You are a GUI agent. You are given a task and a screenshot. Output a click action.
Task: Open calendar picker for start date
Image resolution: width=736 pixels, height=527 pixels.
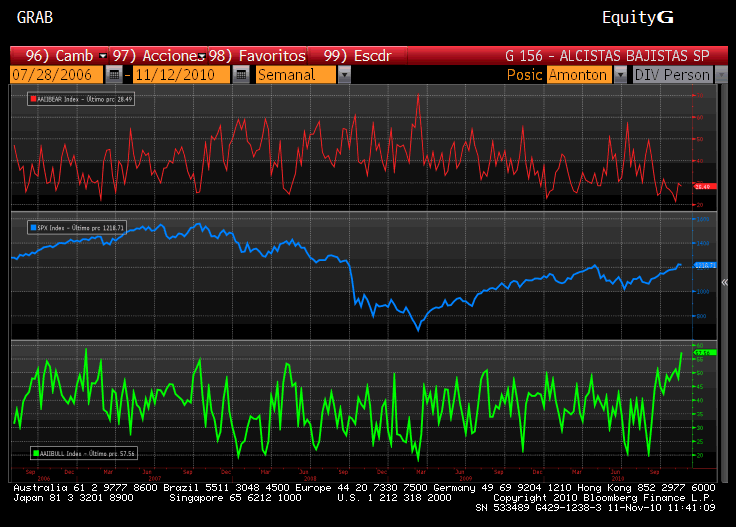pos(114,75)
